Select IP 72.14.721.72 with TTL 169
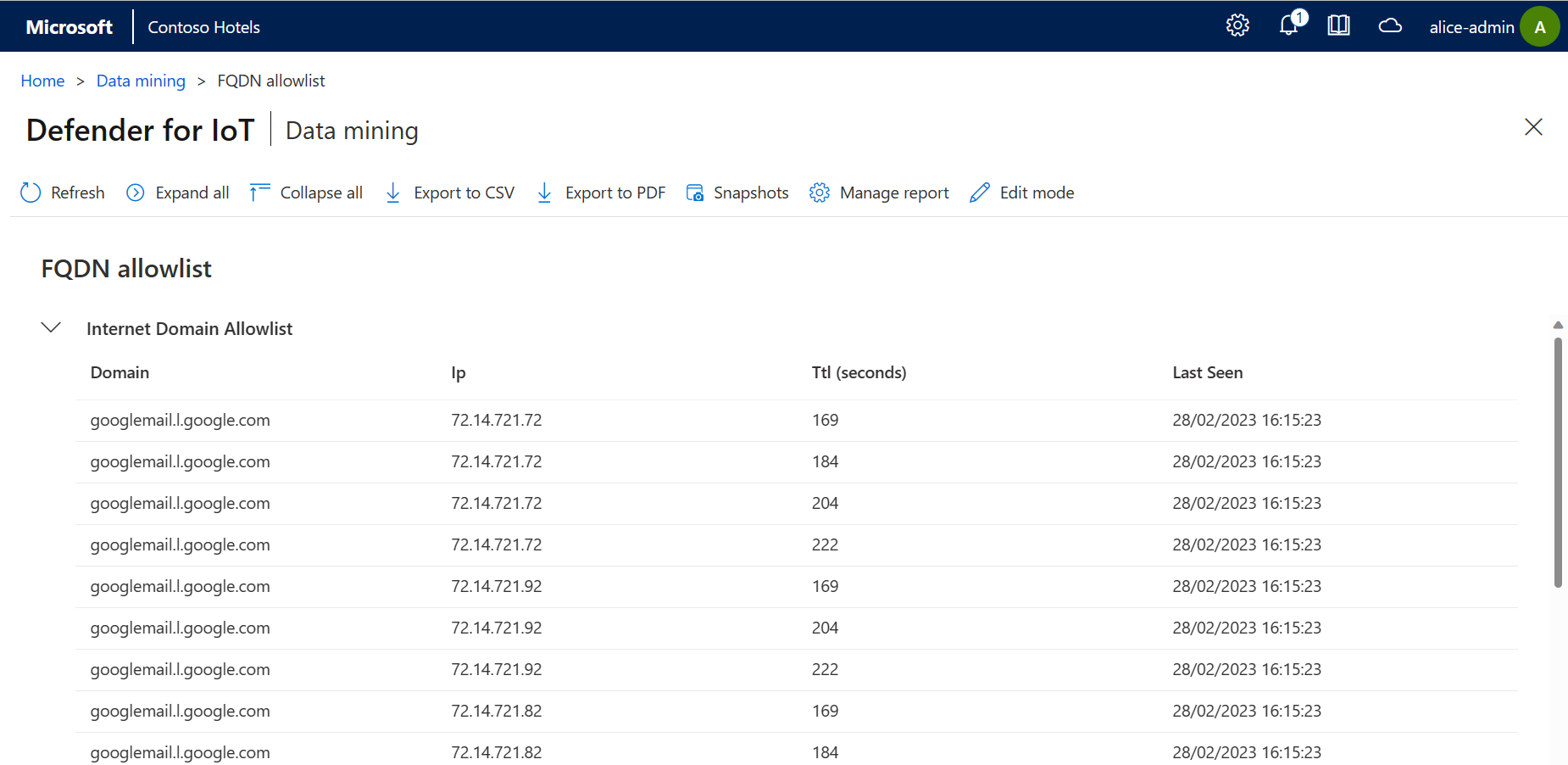The width and height of the screenshot is (1568, 765). tap(497, 420)
